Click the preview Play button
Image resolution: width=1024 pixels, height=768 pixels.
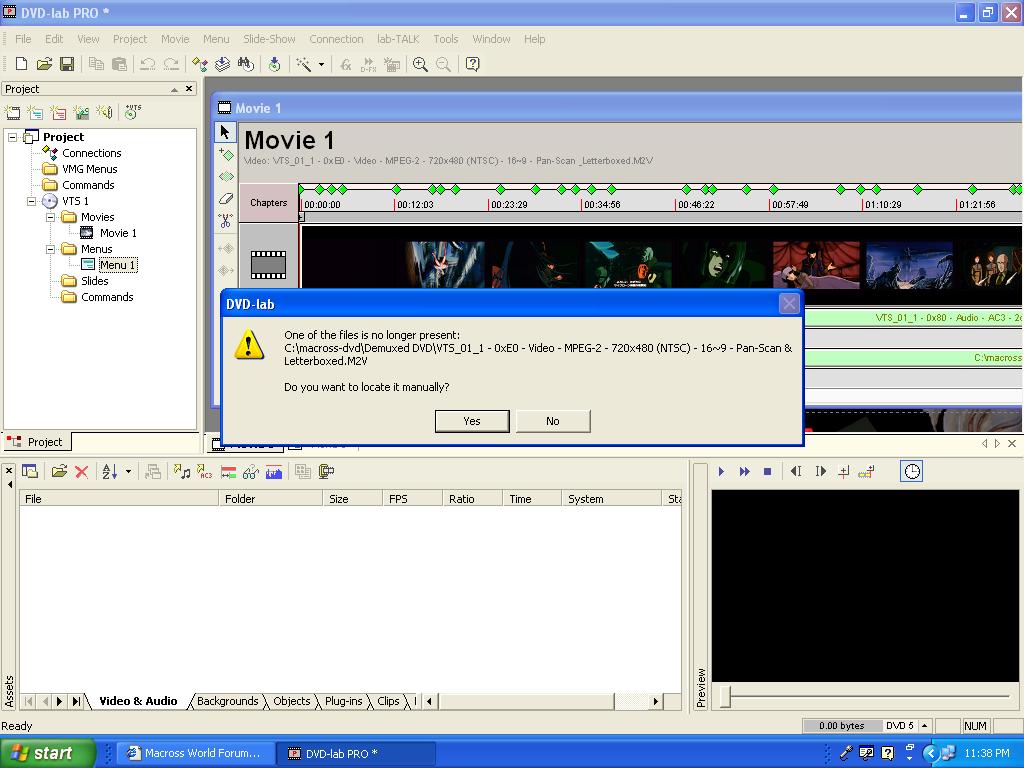tap(721, 472)
